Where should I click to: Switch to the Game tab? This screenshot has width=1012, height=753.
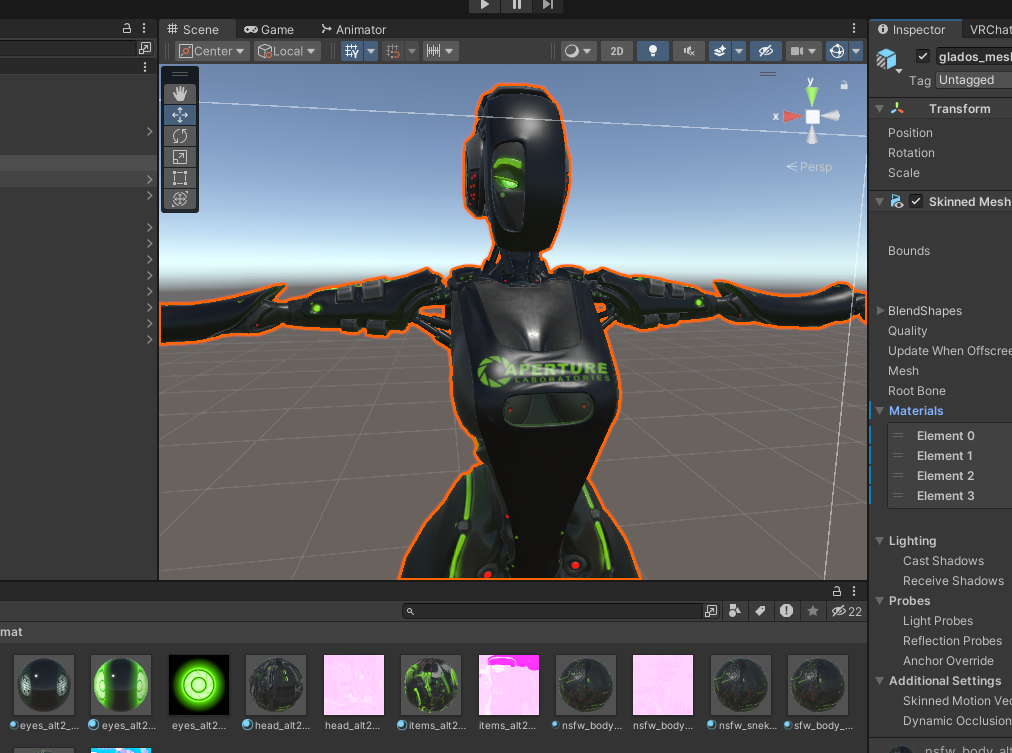point(269,29)
